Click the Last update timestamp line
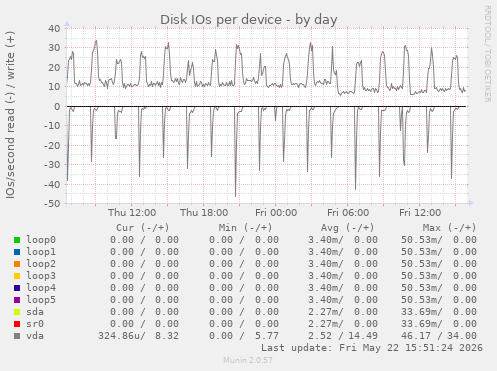This screenshot has width=497, height=371. (x=372, y=348)
